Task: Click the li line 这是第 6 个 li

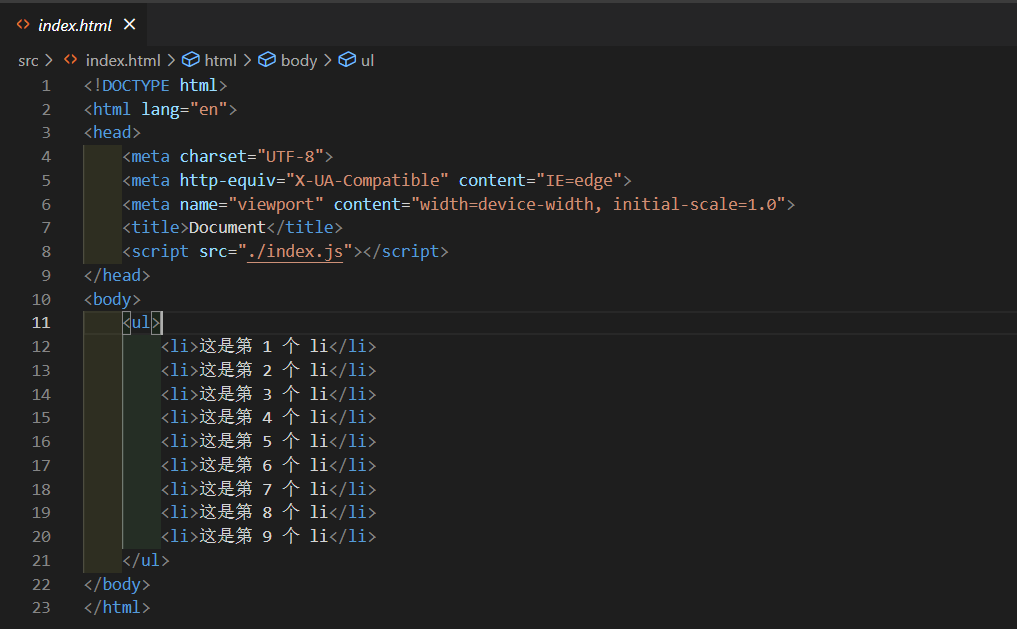Action: pos(269,466)
